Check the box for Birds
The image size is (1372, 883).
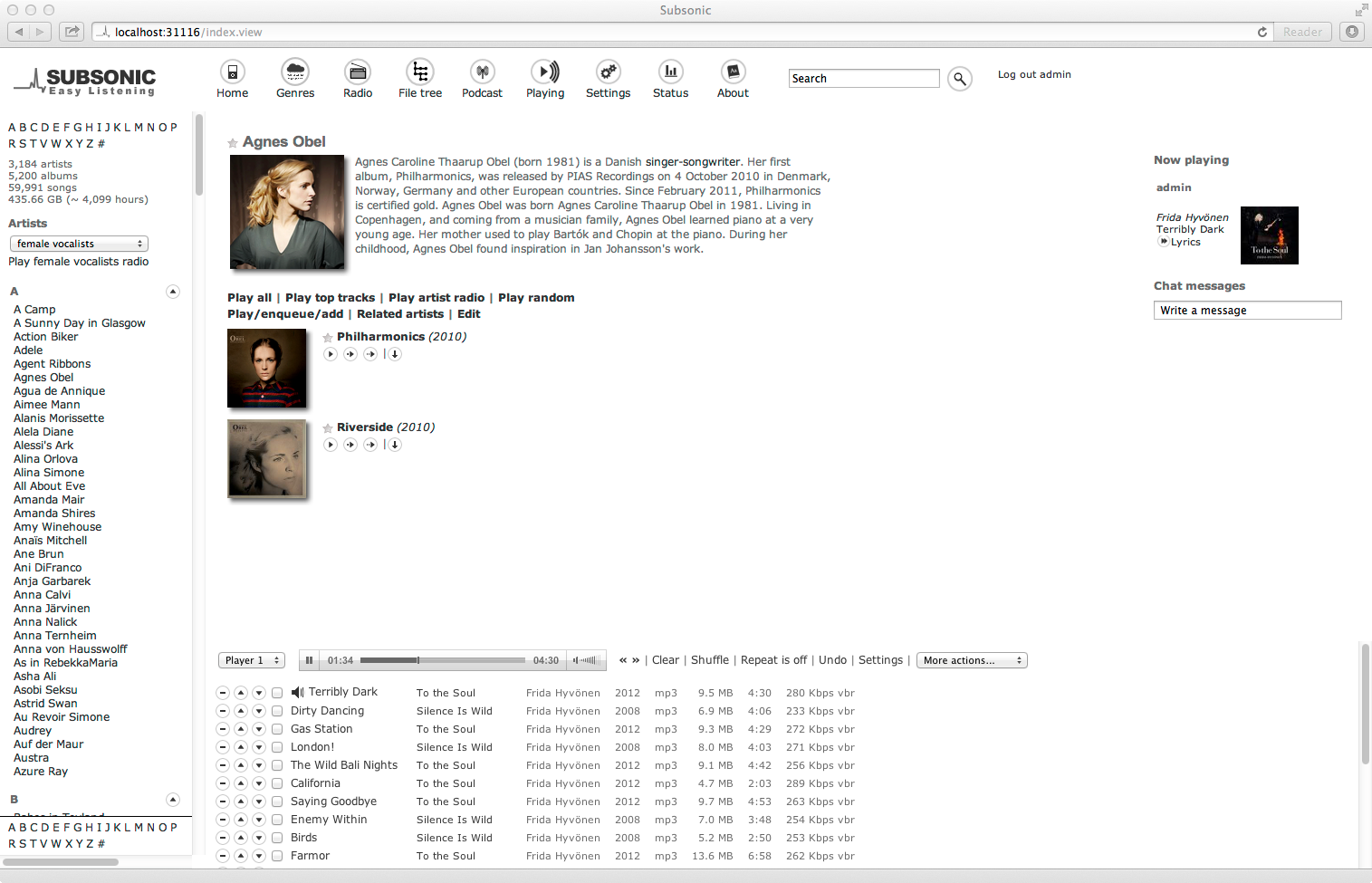click(x=277, y=838)
